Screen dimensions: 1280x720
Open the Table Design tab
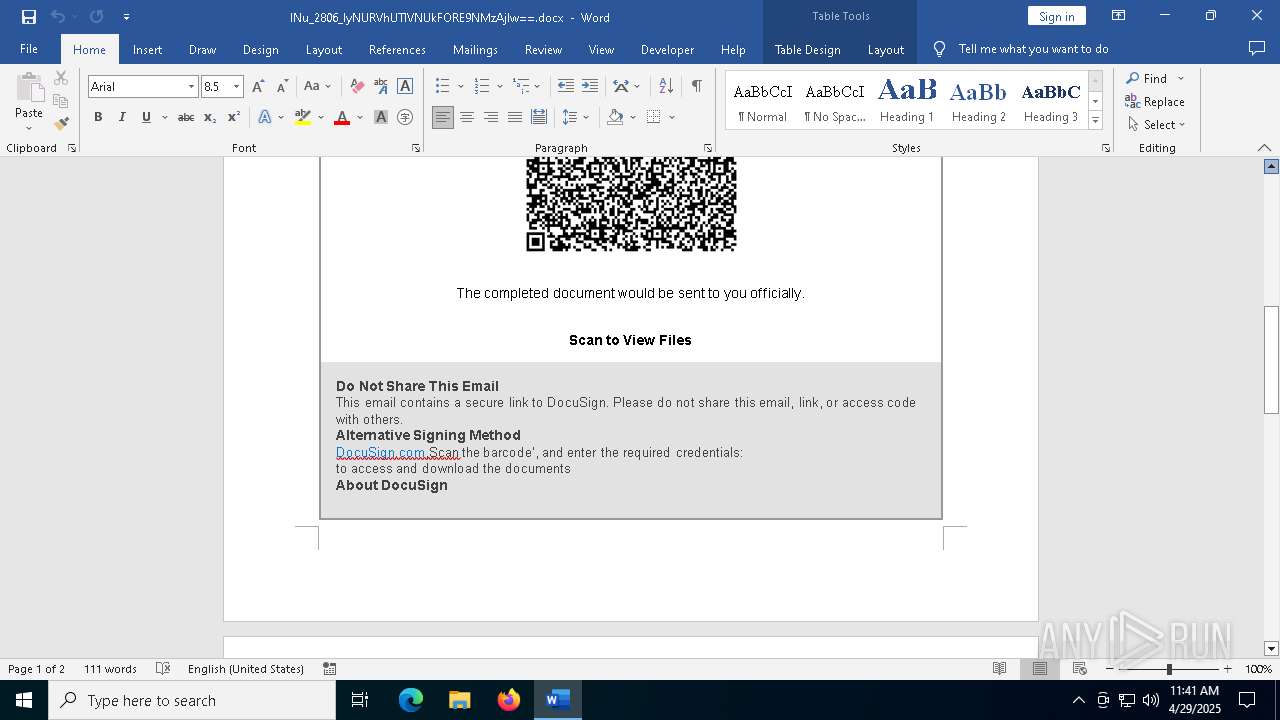[807, 49]
